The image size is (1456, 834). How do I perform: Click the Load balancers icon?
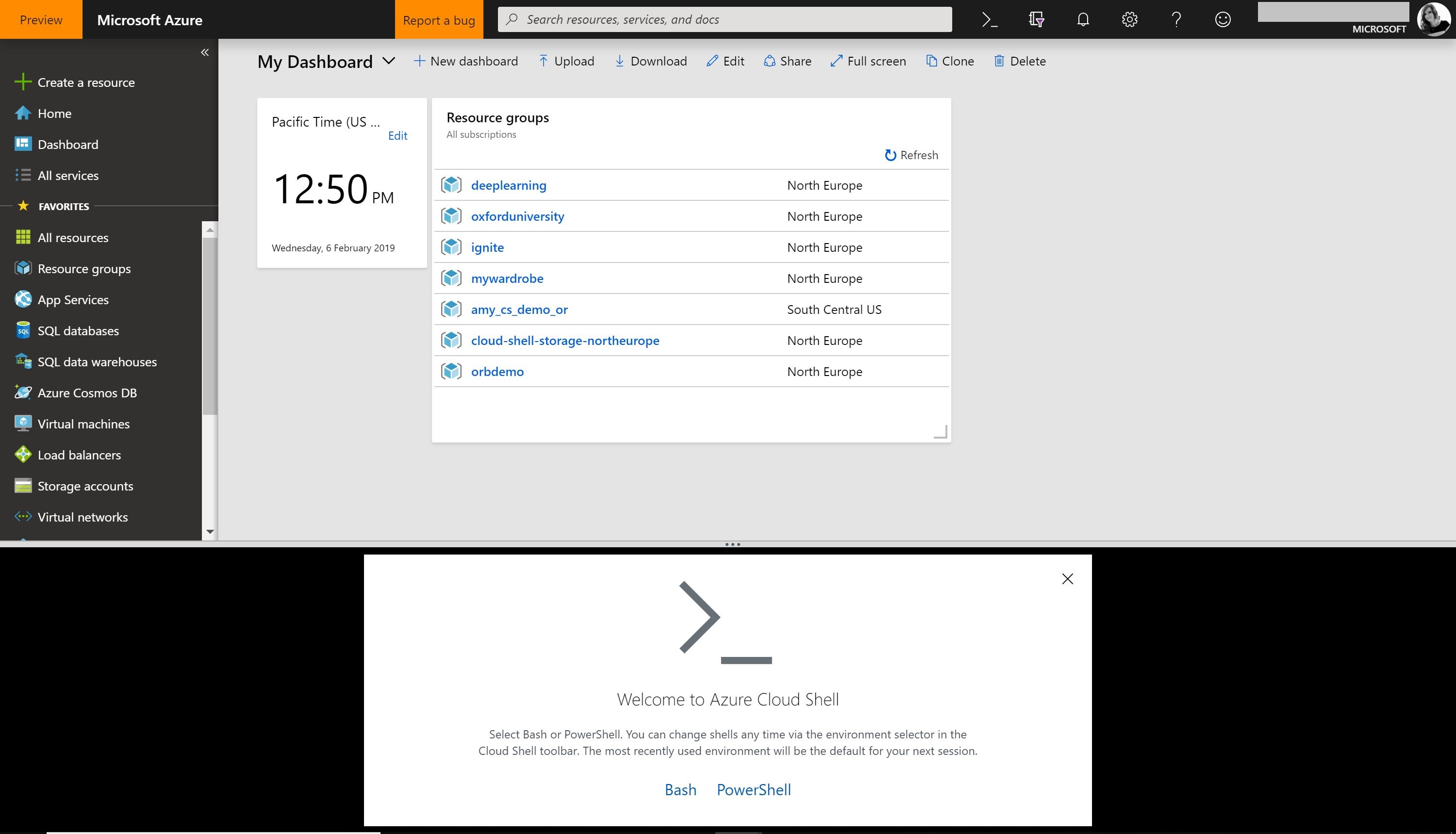point(23,454)
